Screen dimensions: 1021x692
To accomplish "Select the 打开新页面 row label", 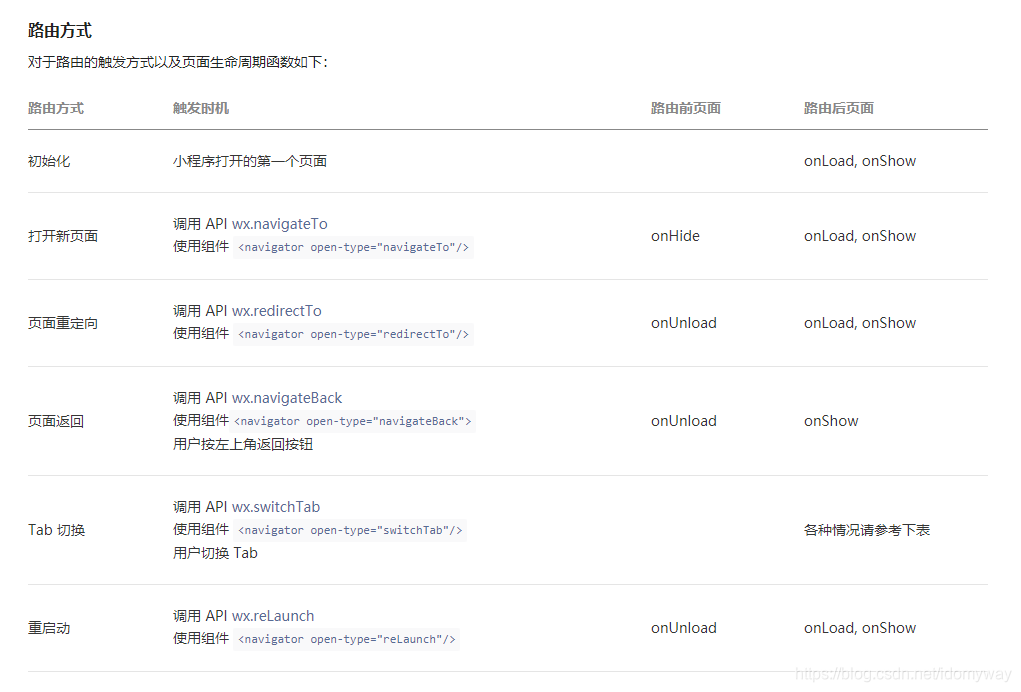I will 63,236.
